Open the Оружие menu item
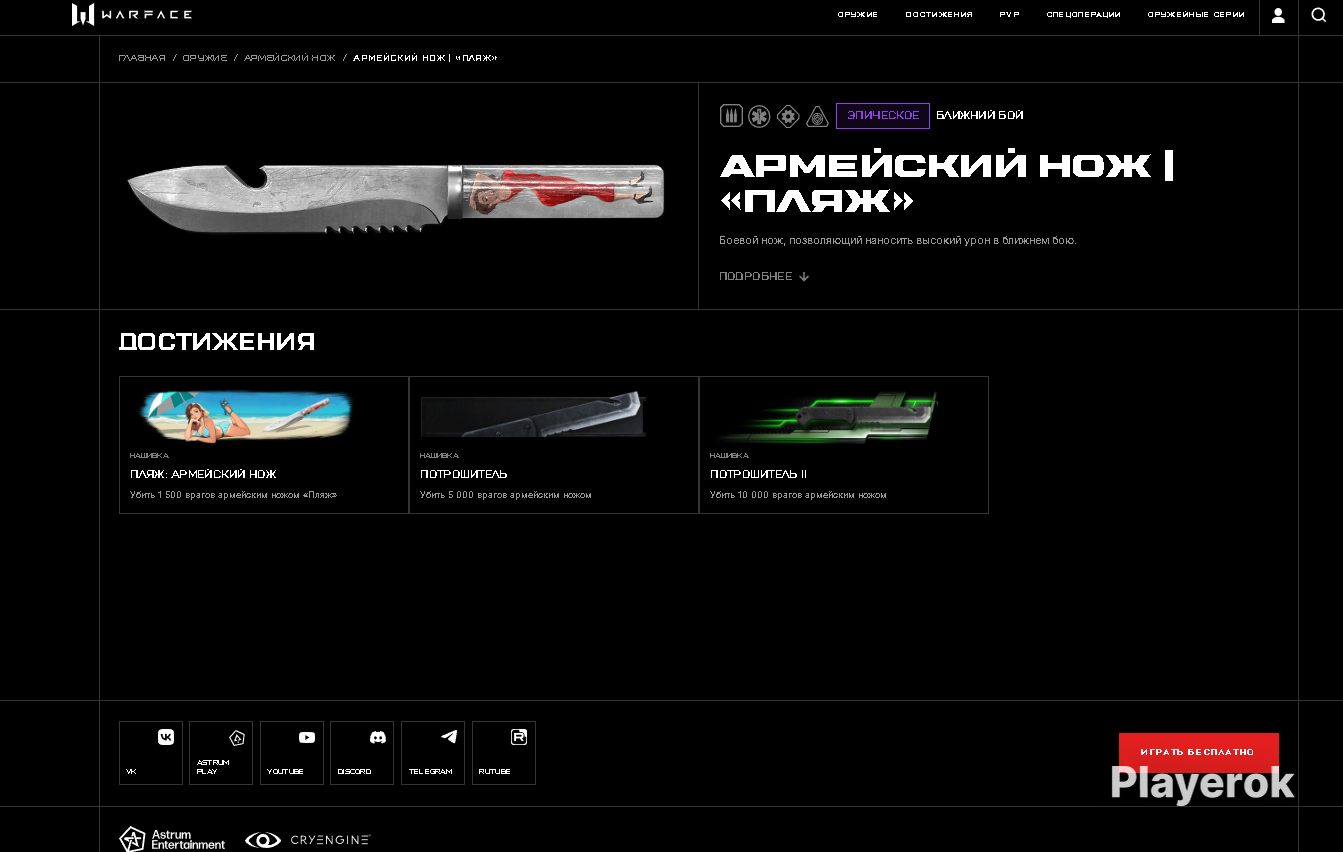 (858, 15)
